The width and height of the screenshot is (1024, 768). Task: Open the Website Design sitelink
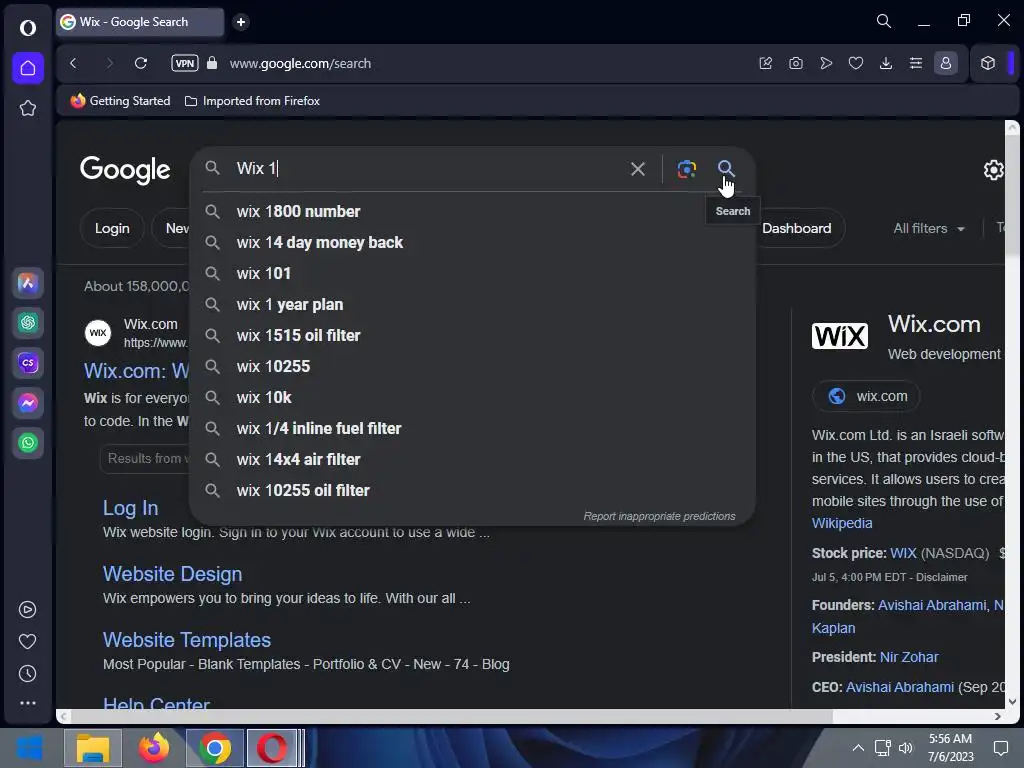(x=172, y=573)
